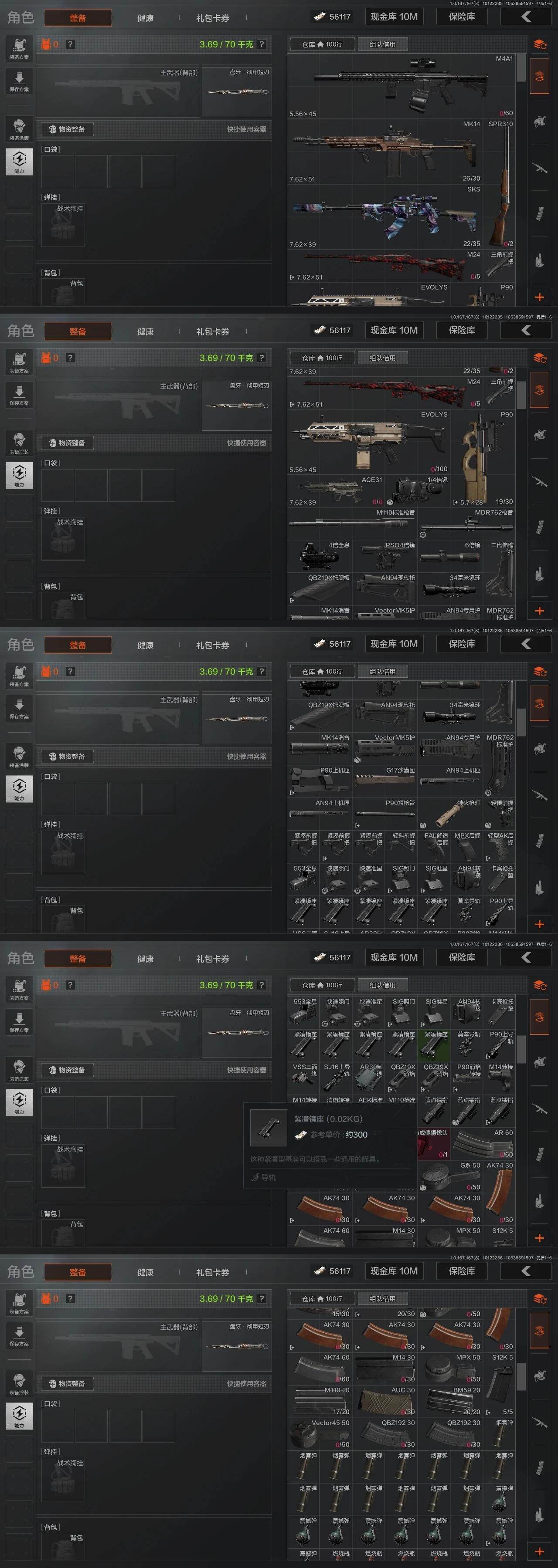Select the M110 20 magazine
The width and height of the screenshot is (558, 1568).
(x=320, y=1402)
